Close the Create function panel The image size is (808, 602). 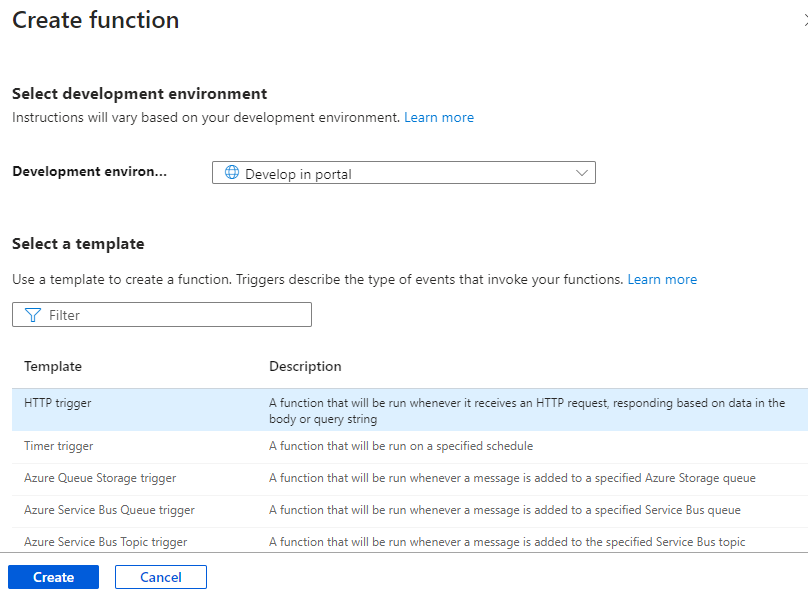click(x=804, y=20)
